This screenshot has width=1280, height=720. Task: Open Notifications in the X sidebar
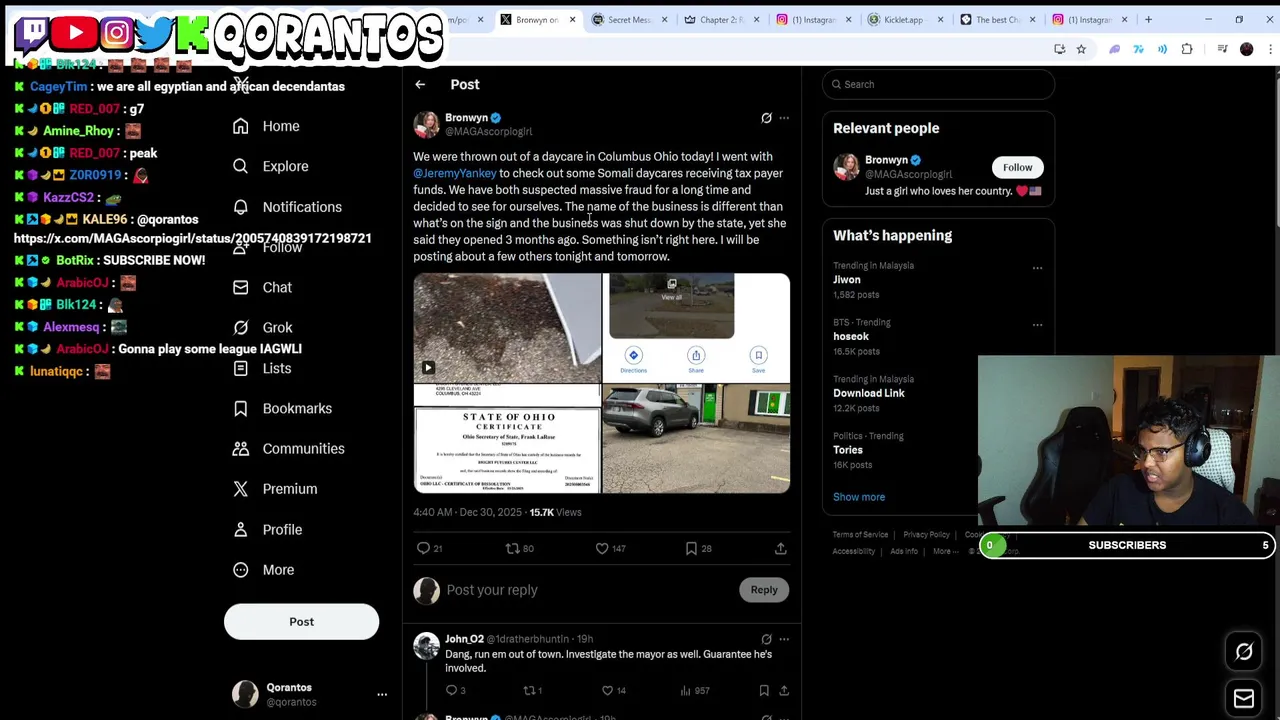[287, 207]
